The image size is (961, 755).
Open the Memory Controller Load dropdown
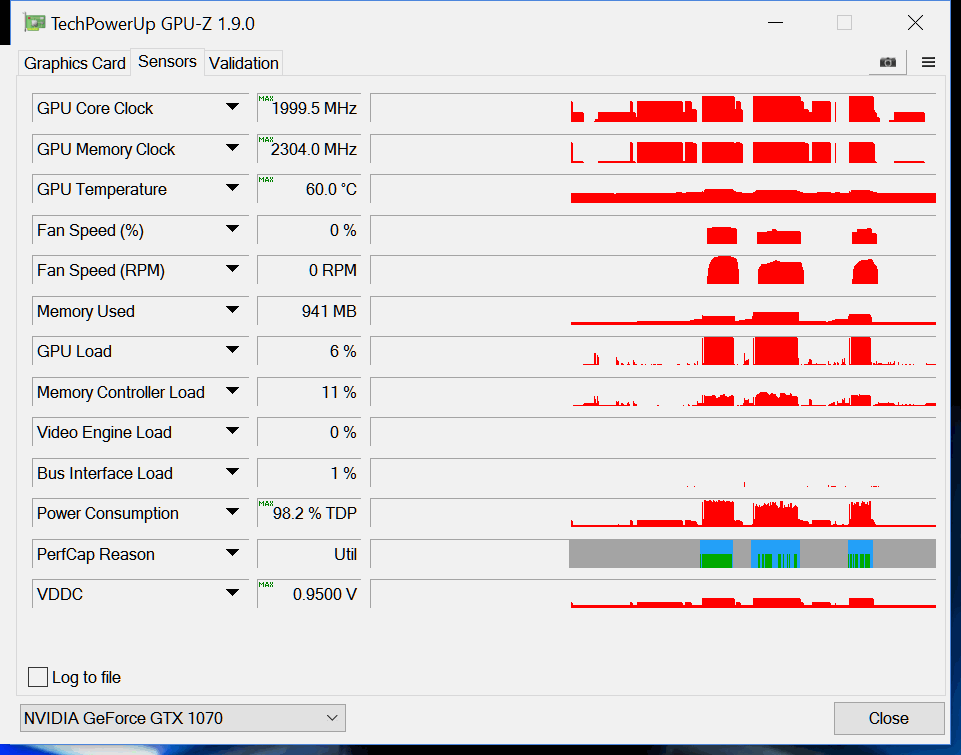232,392
